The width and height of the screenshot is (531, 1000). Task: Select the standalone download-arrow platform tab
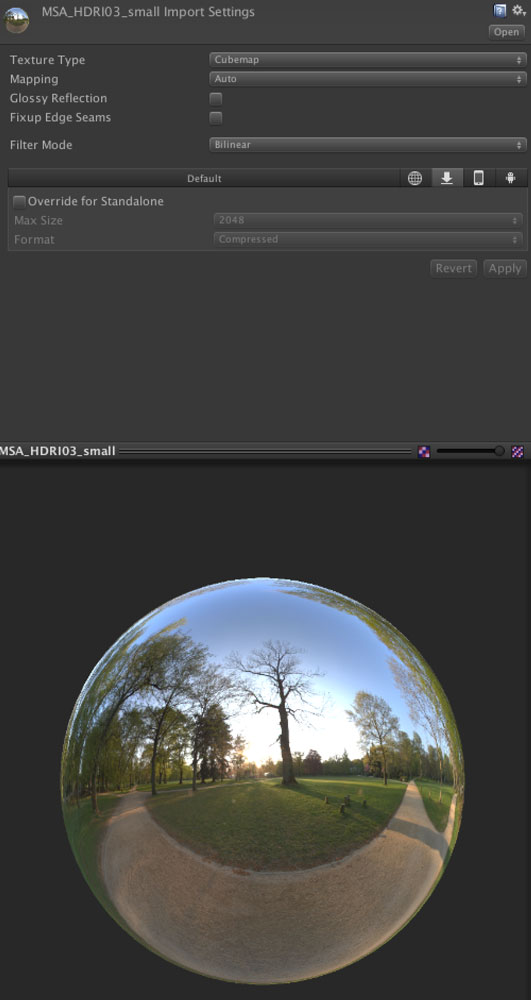pyautogui.click(x=447, y=179)
